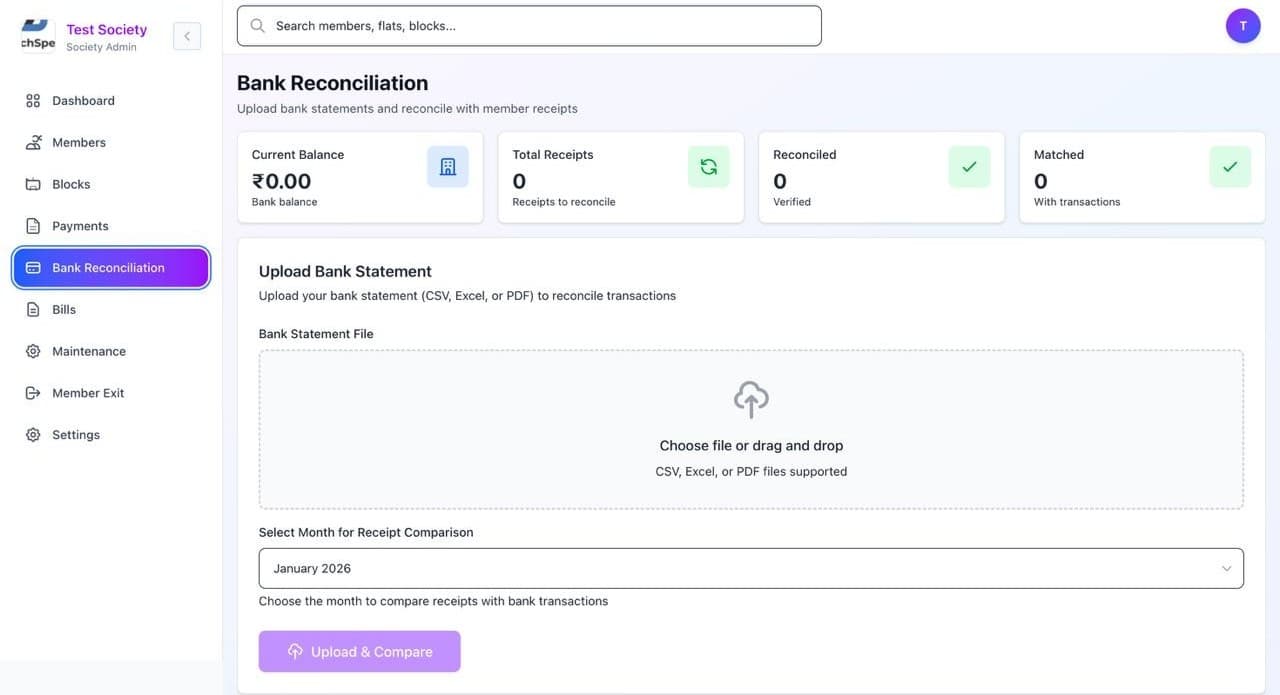Go to Maintenance section
Screen dimensions: 1280x695
111,352
